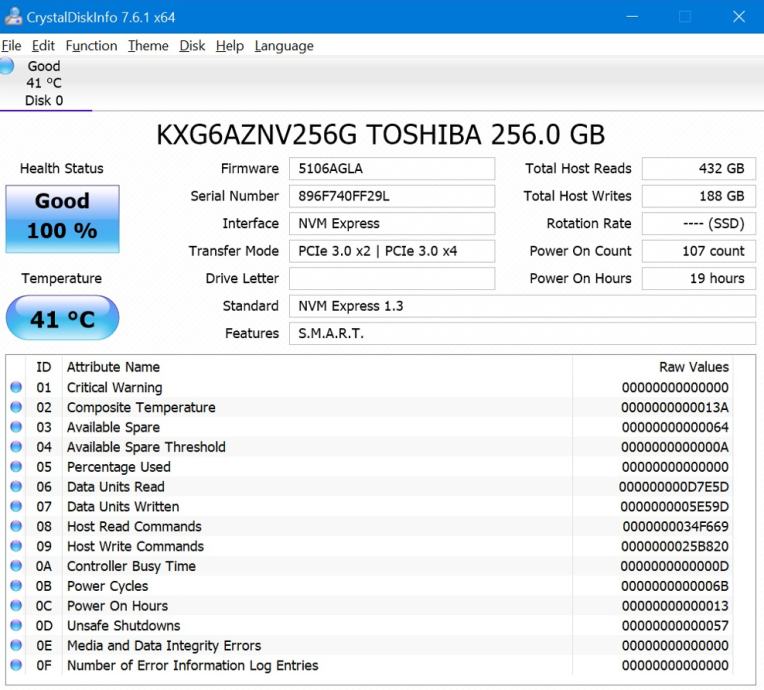
Task: Click the Raw Values column header
Action: (x=693, y=367)
